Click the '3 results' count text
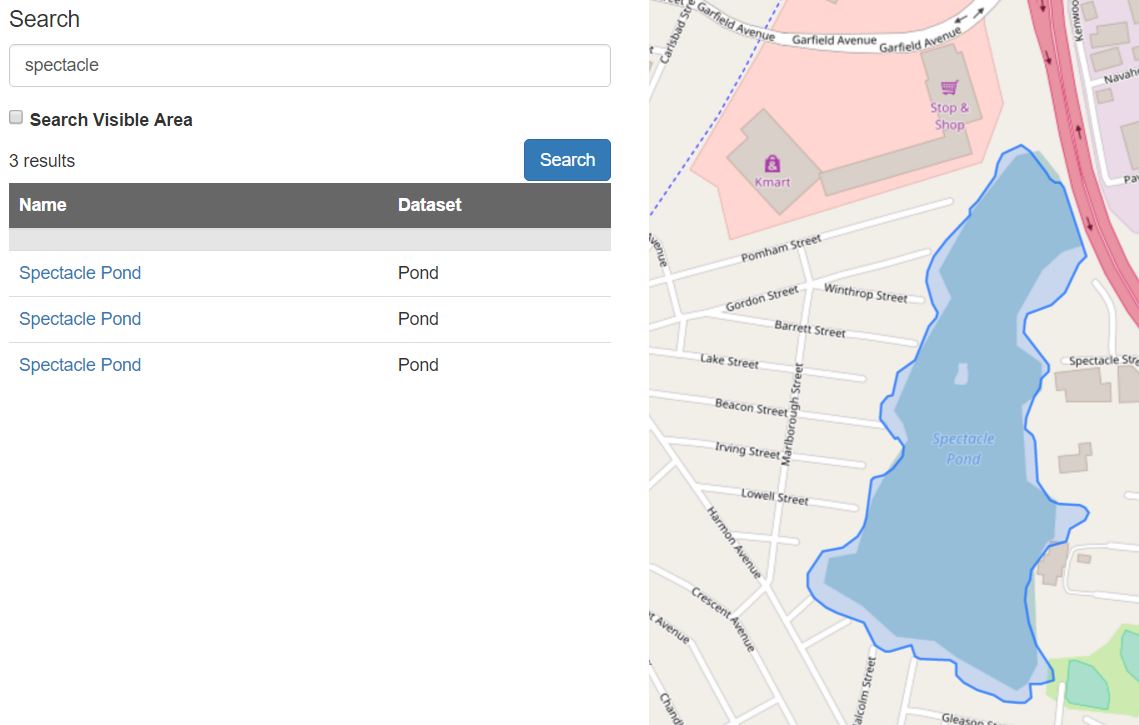This screenshot has width=1139, height=725. 42,161
